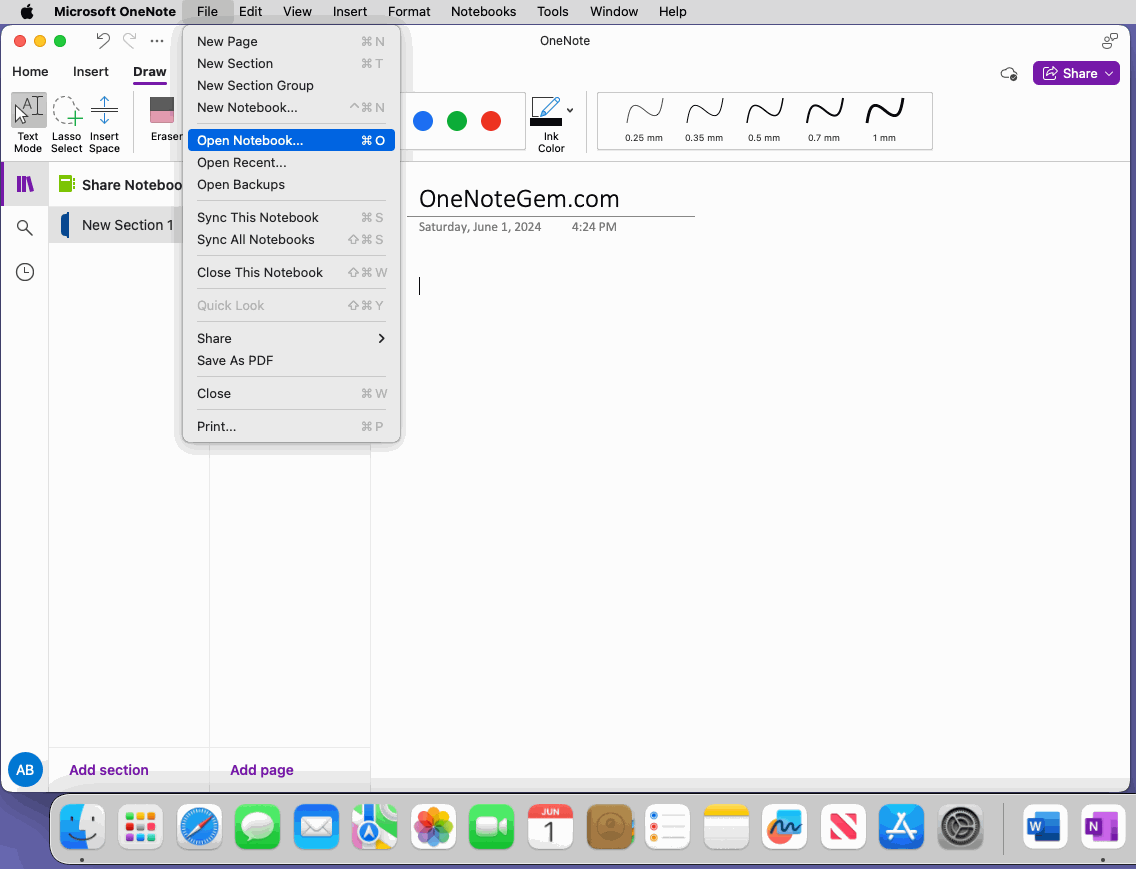
Task: Select the 0.5 mm pen thickness
Action: pyautogui.click(x=764, y=121)
